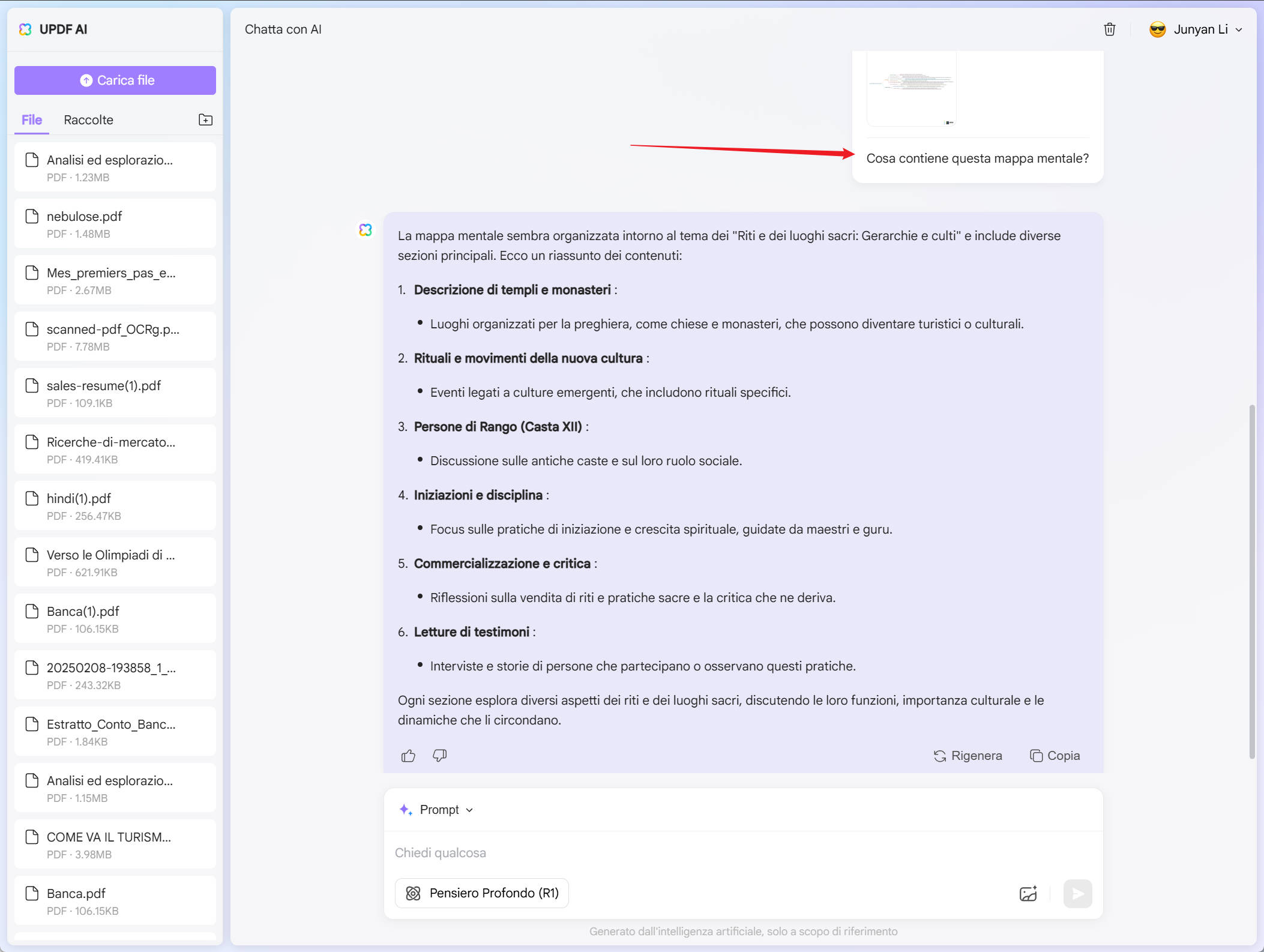Click the UPDF AI logo icon

click(x=25, y=29)
